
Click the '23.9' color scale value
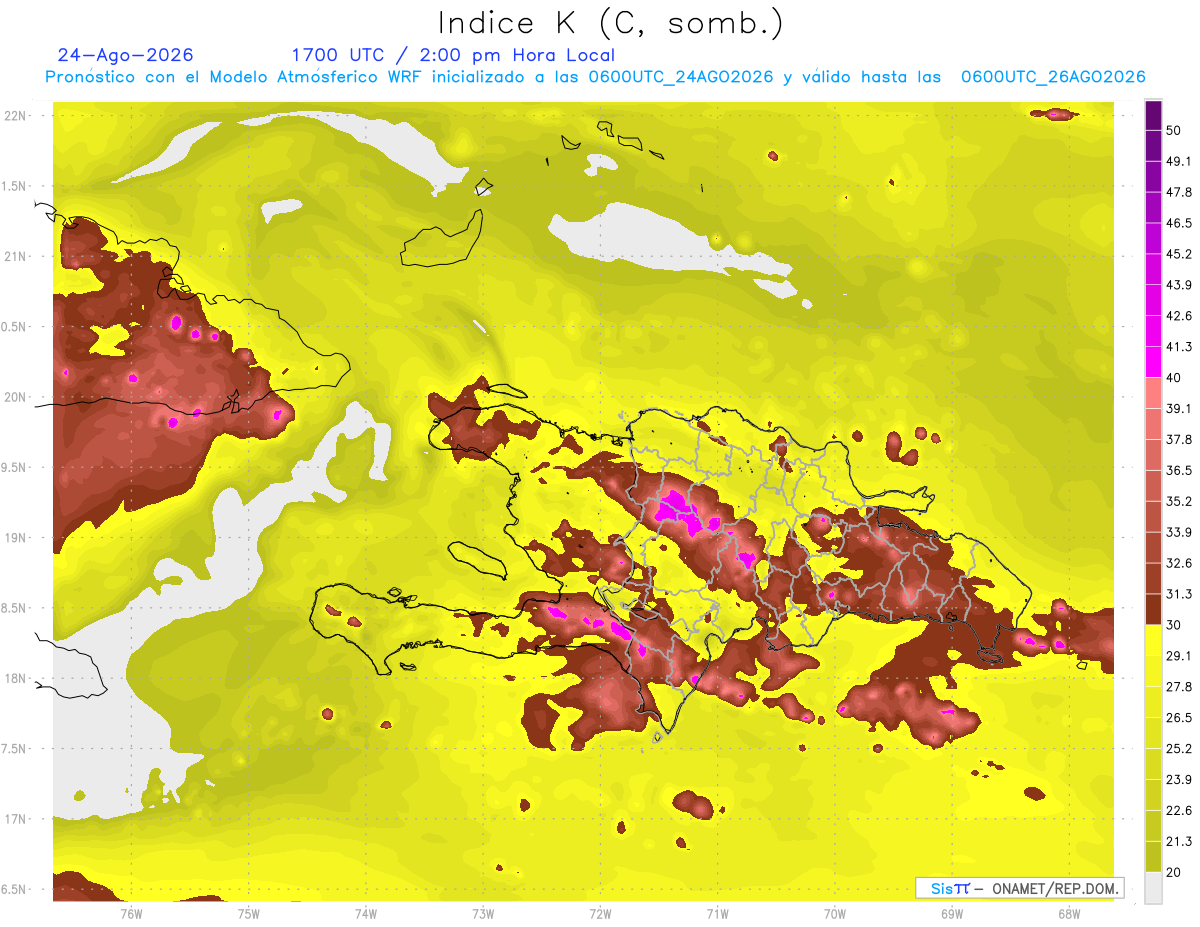1179,779
